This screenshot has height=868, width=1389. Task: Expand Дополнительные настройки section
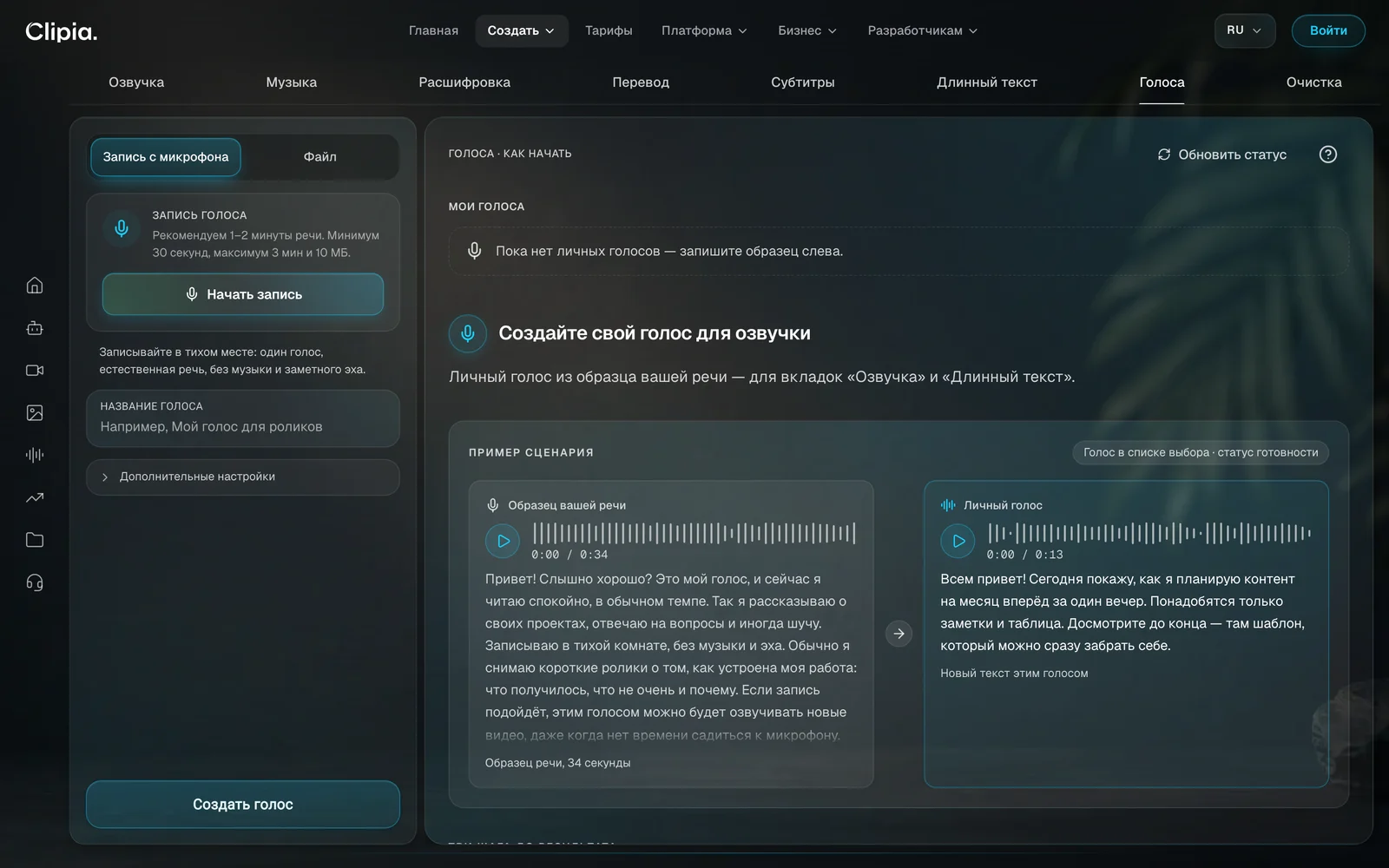(243, 477)
